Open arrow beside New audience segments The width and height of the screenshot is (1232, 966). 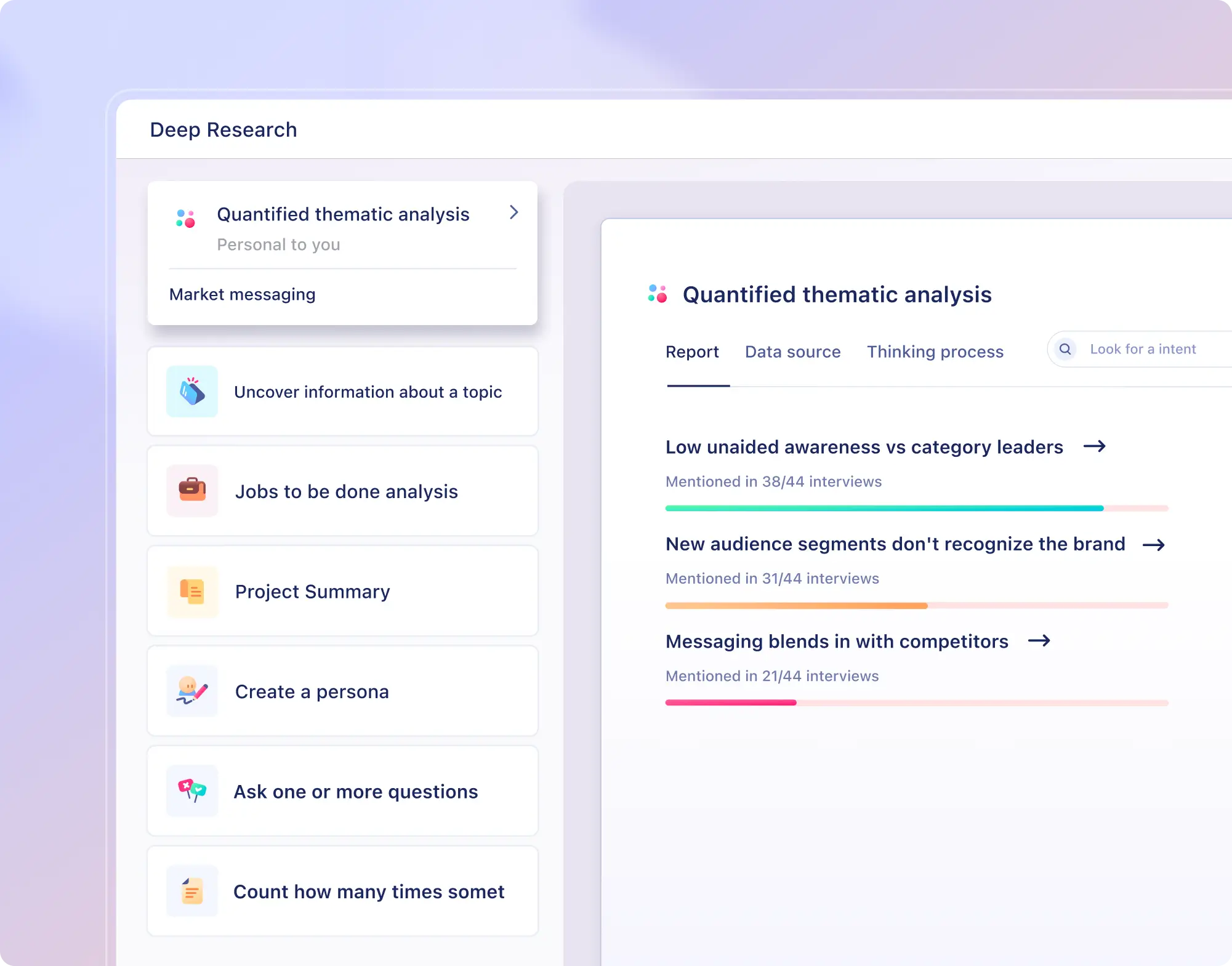(1154, 545)
